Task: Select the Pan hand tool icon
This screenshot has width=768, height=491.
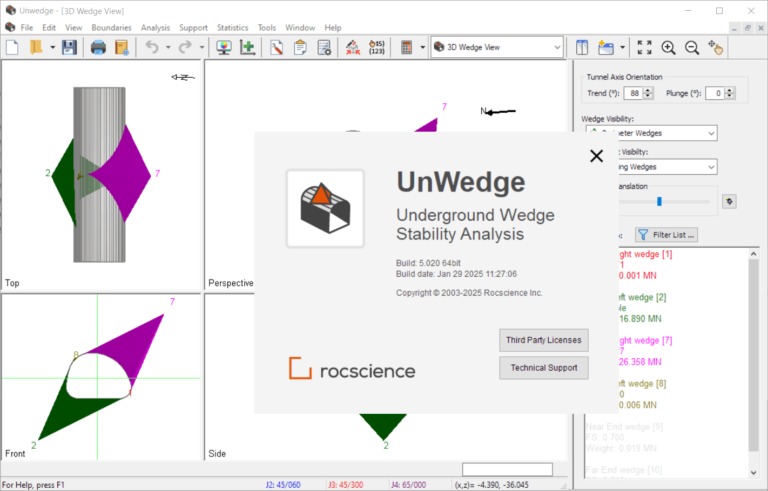Action: click(715, 48)
